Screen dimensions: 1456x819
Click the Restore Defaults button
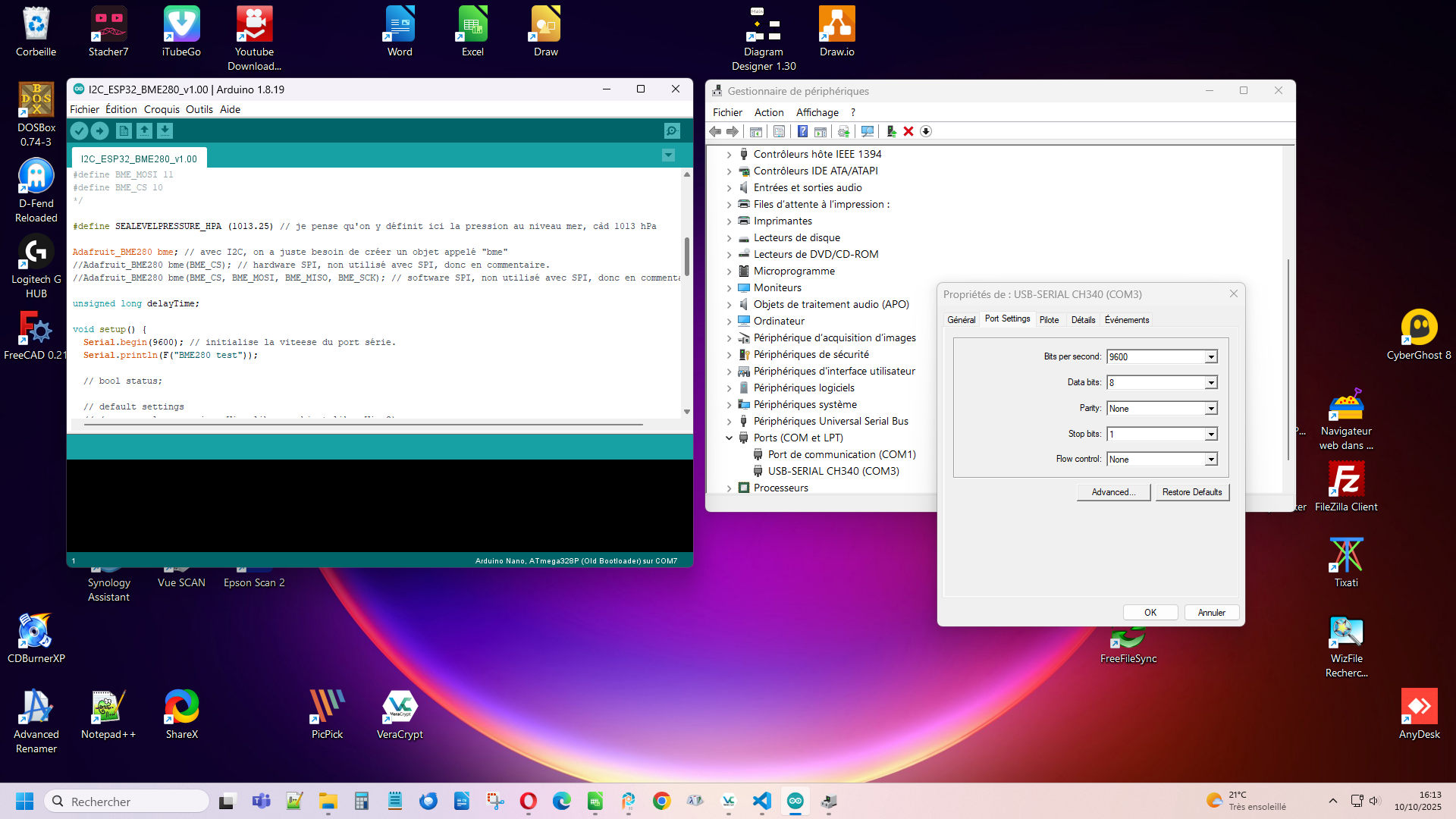point(1191,492)
